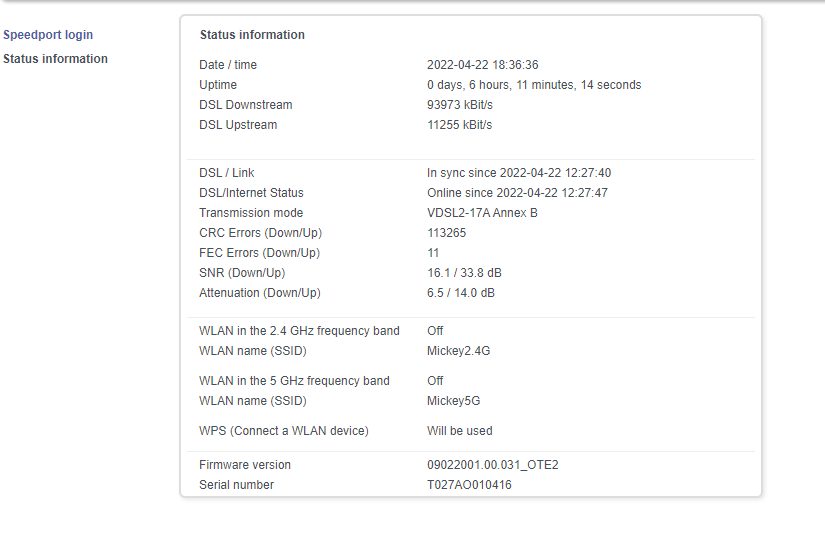825x535 pixels.
Task: Open the Speedport login link
Action: [48, 35]
